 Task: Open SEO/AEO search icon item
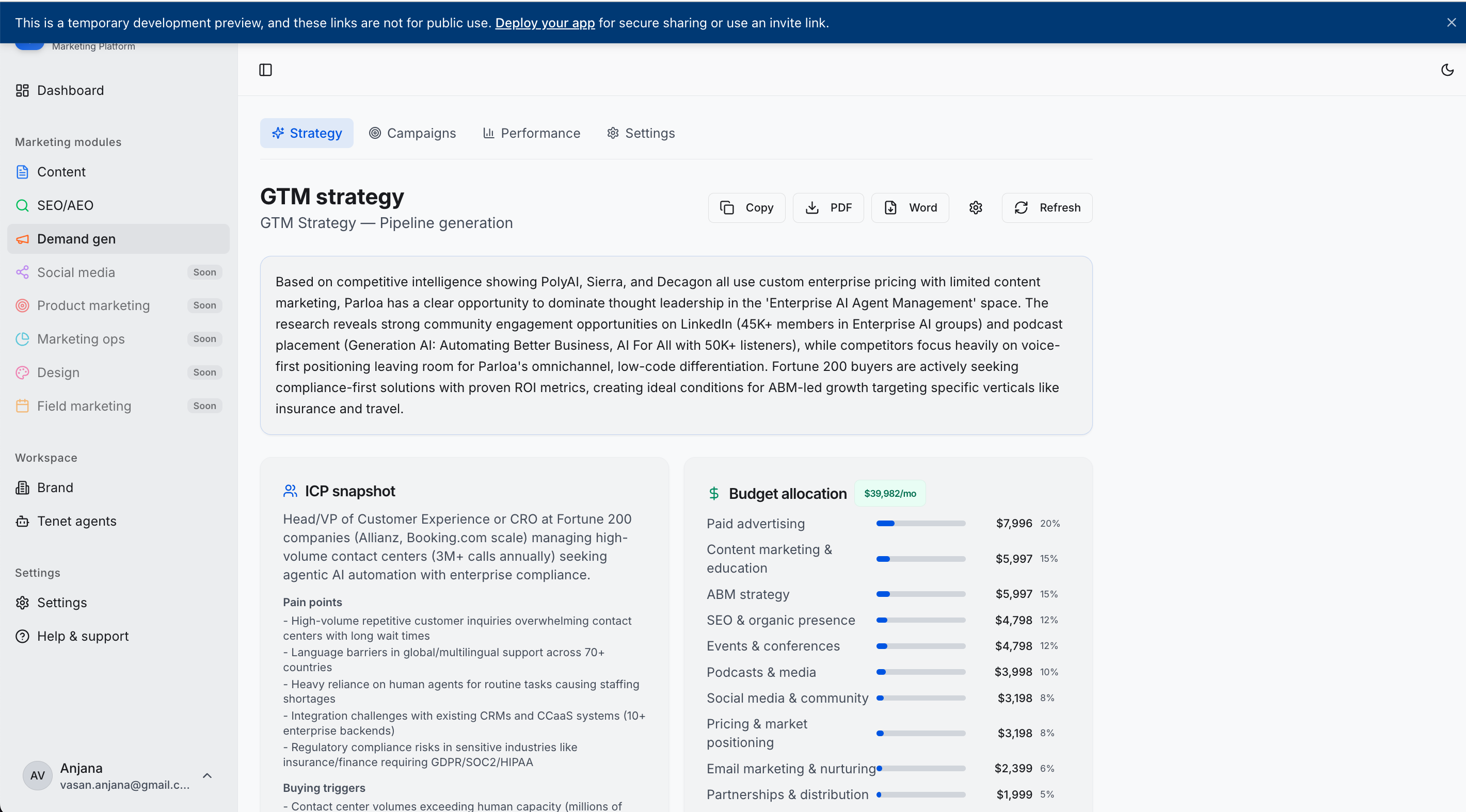coord(22,205)
